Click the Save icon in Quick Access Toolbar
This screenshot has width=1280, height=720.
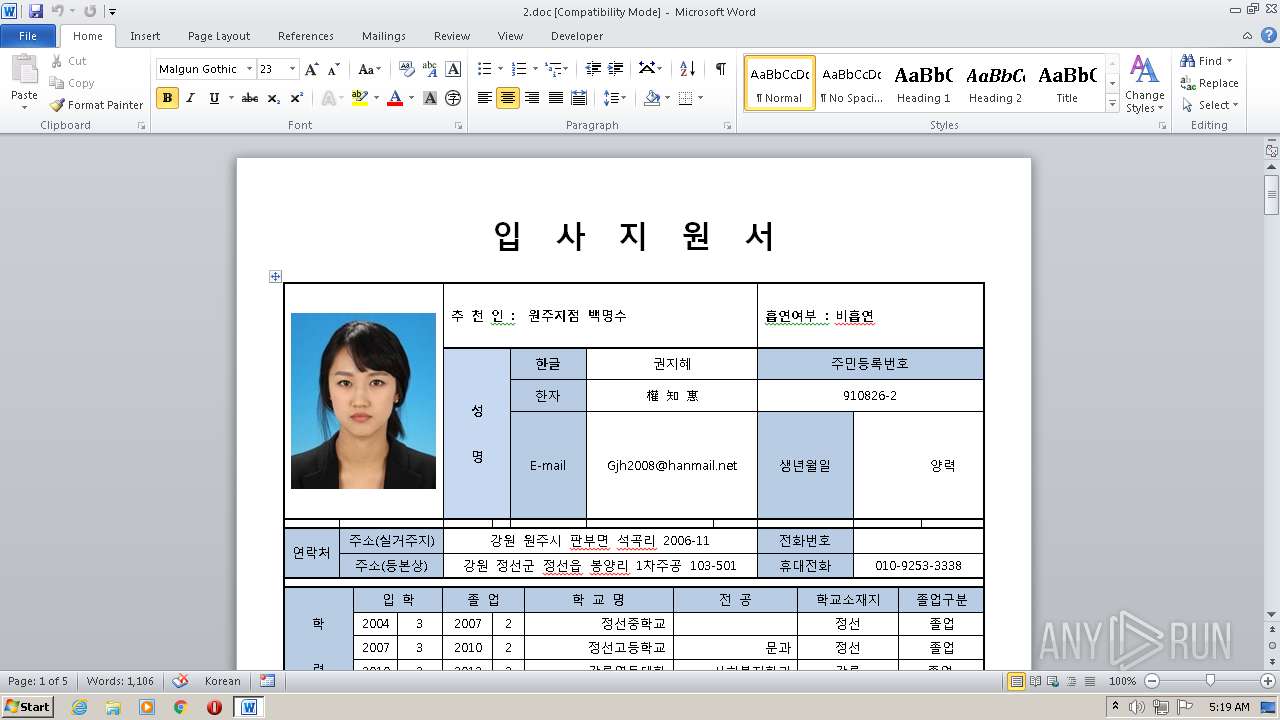pyautogui.click(x=36, y=11)
